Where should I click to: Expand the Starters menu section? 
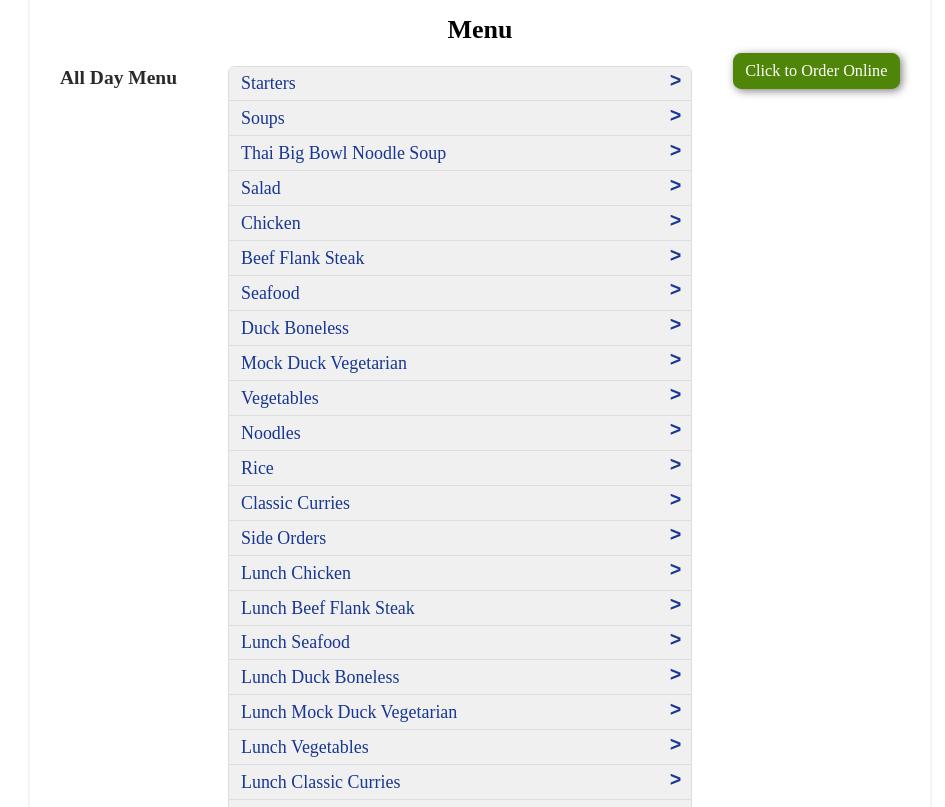pyautogui.click(x=268, y=83)
